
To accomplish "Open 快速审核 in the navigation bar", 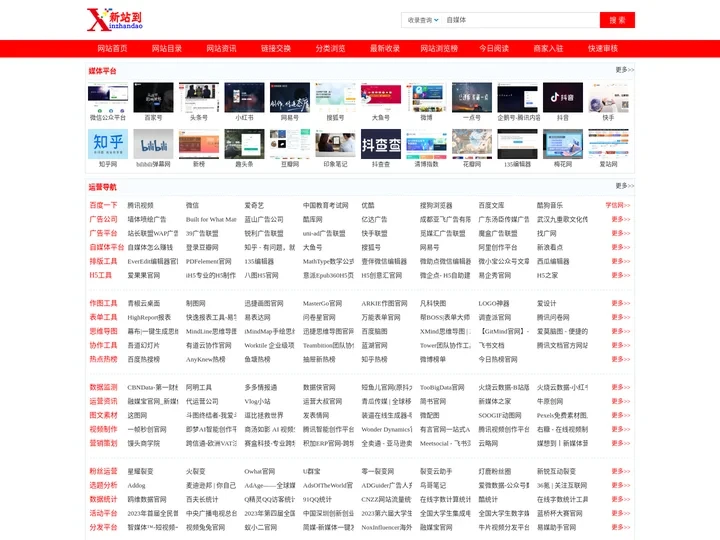I will pos(603,49).
